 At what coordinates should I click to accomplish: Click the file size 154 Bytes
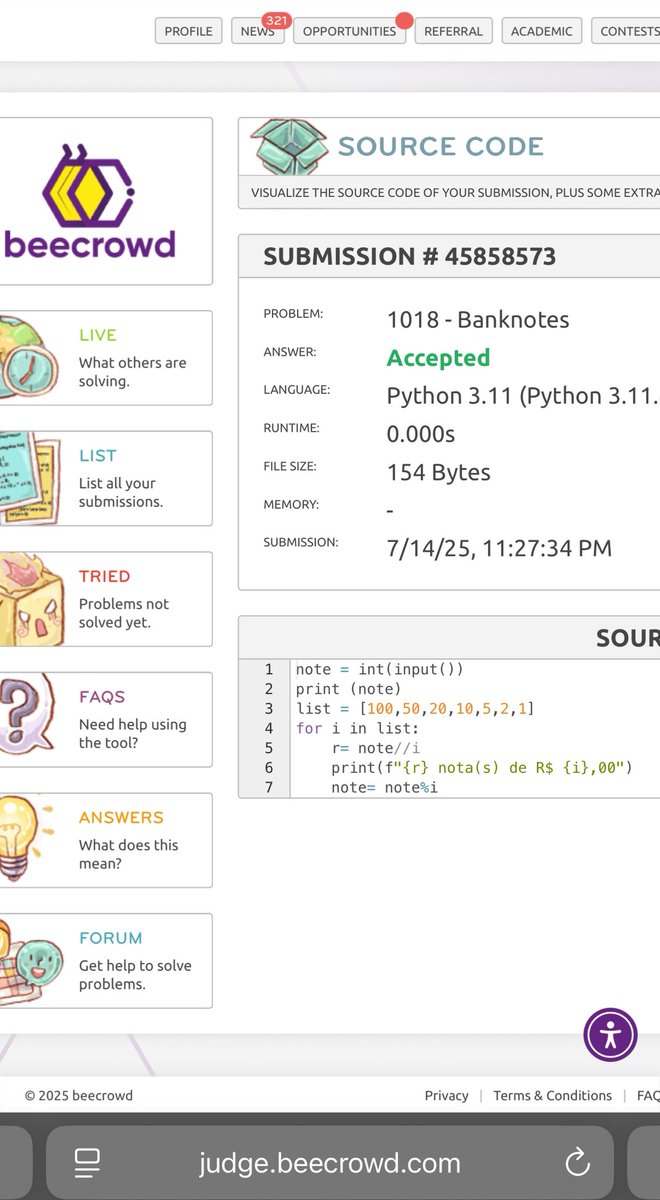pyautogui.click(x=439, y=472)
